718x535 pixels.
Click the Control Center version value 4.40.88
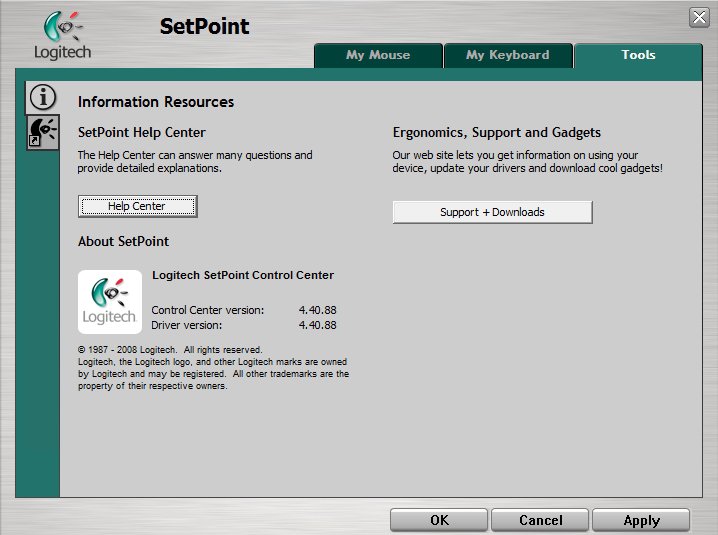click(317, 310)
